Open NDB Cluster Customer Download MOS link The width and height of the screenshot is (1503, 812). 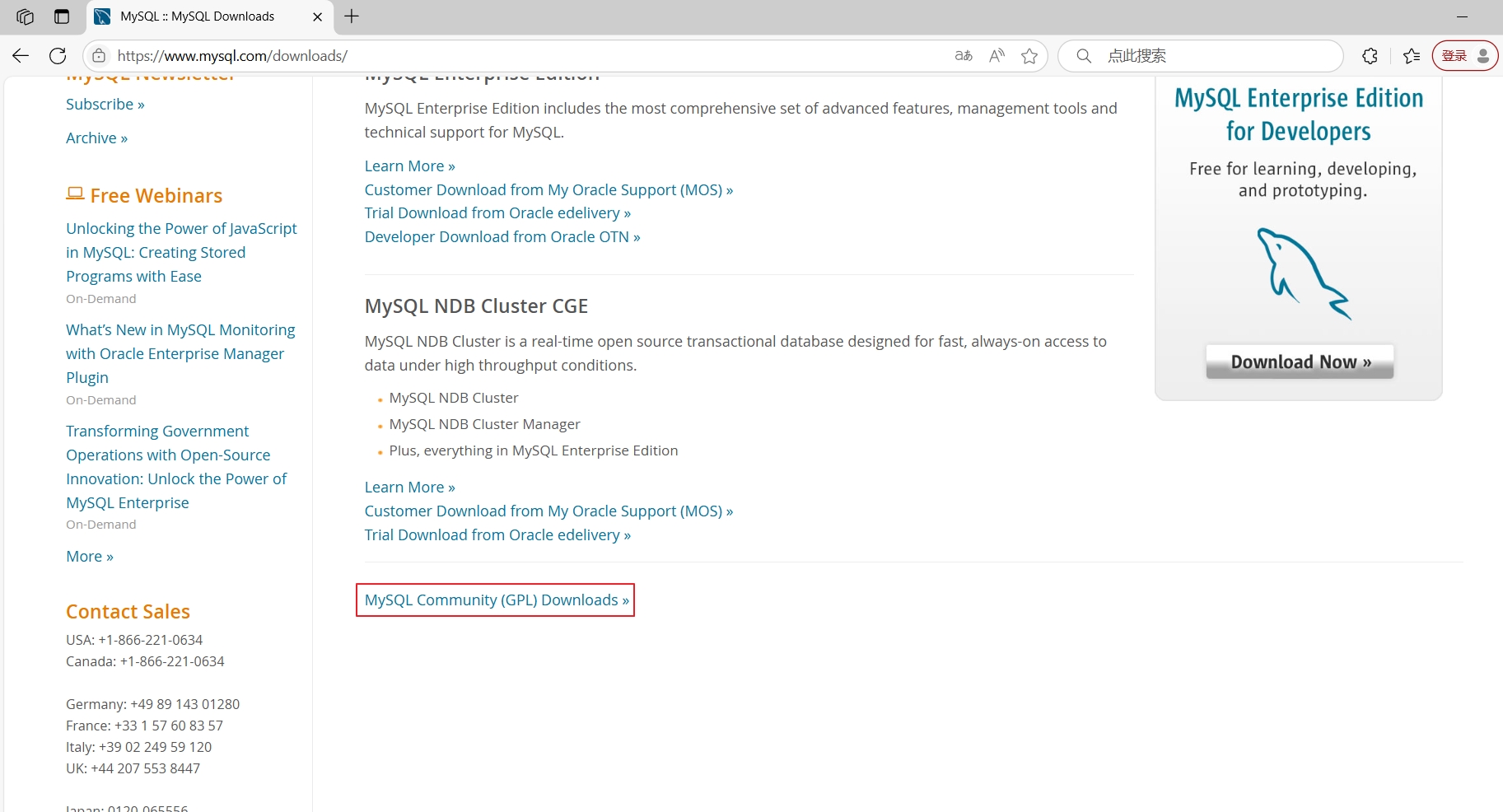coord(548,511)
